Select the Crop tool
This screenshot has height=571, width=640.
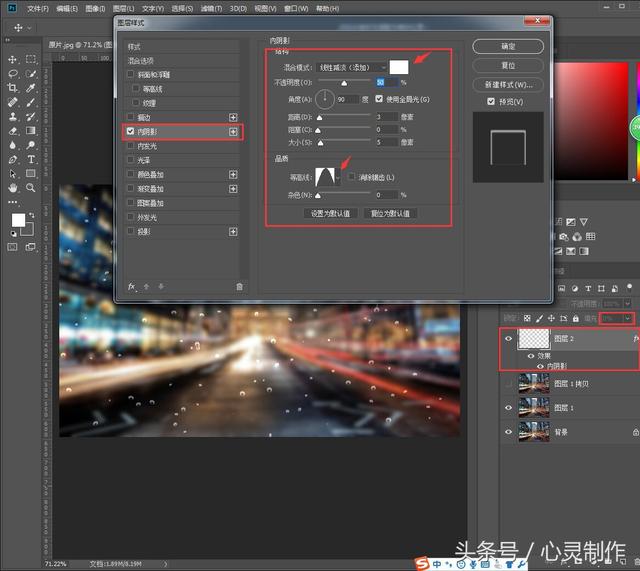13,88
